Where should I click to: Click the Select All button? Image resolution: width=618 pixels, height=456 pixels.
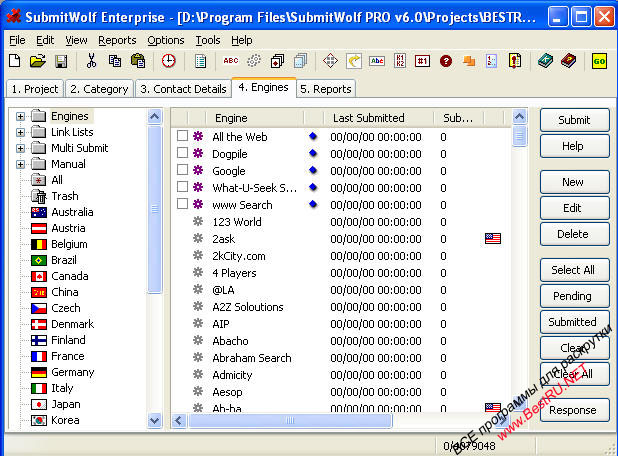point(573,270)
